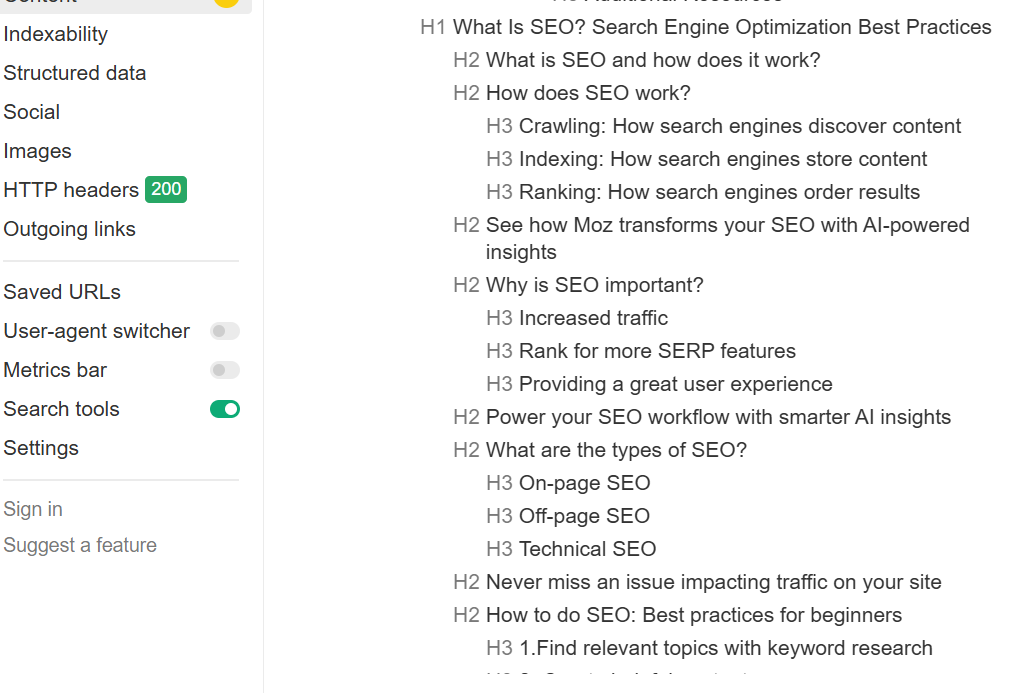The image size is (1036, 693).
Task: Open the Indexability section
Action: click(56, 34)
